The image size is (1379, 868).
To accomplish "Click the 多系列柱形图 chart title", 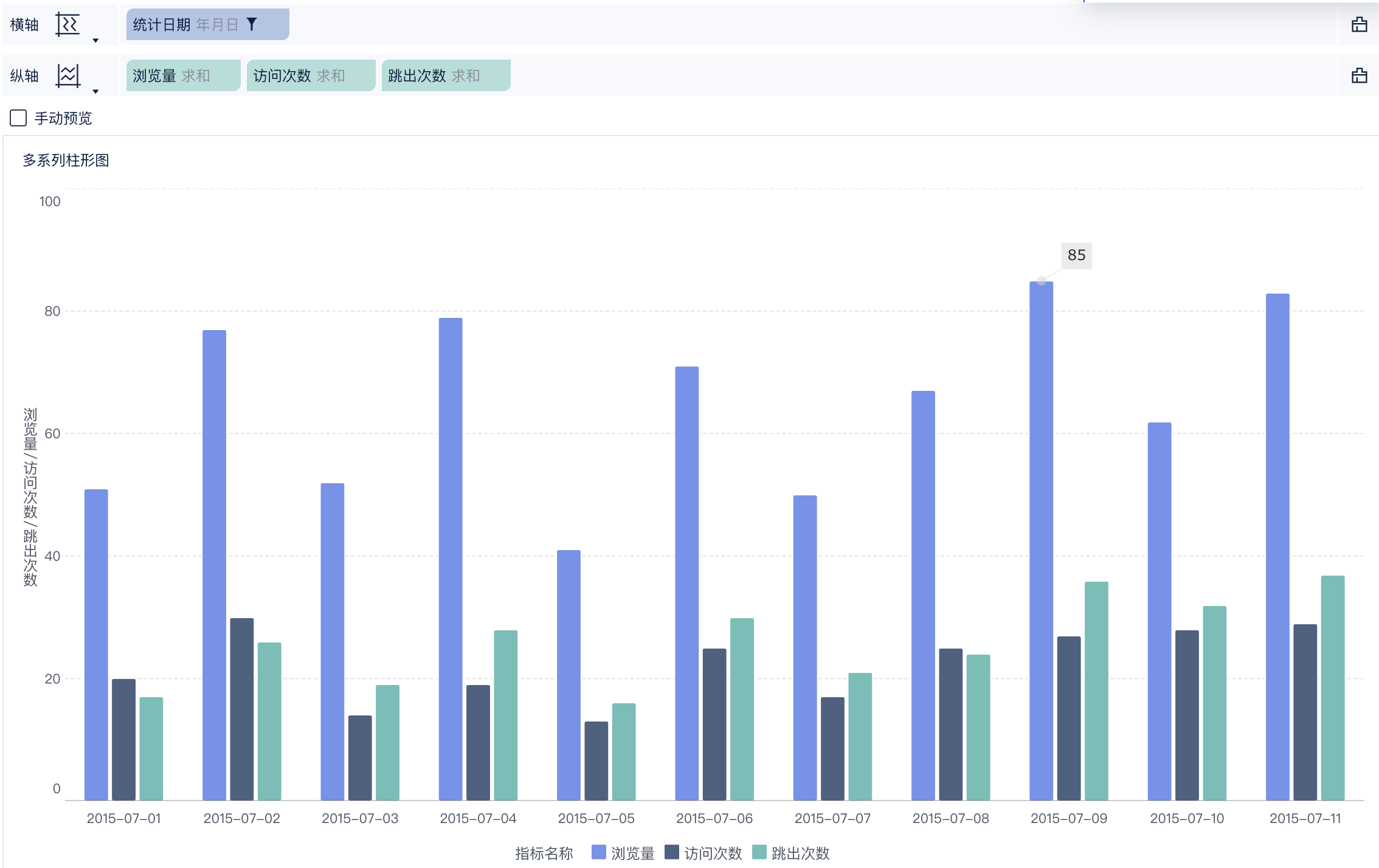I will point(66,160).
